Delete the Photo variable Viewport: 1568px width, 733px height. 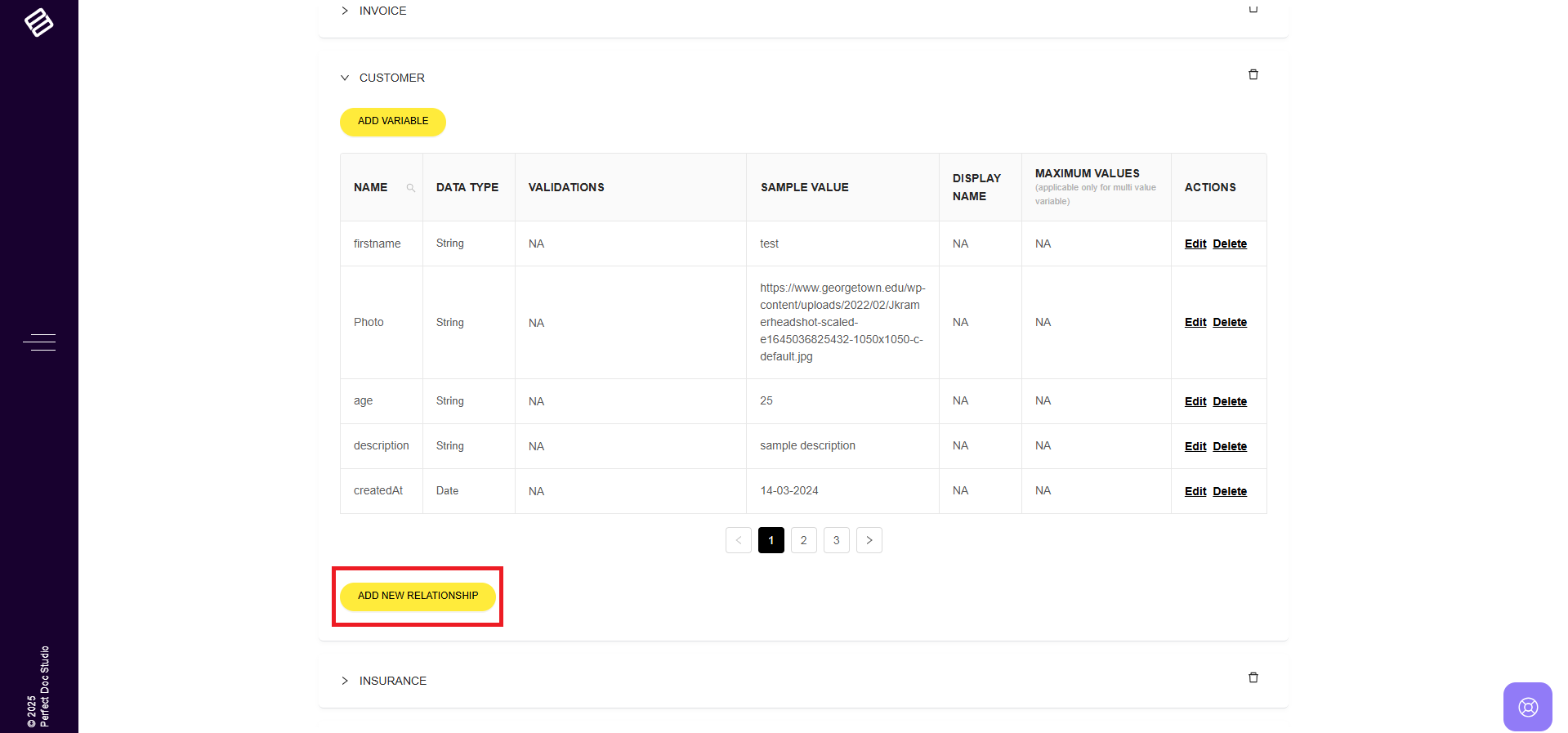(x=1229, y=322)
